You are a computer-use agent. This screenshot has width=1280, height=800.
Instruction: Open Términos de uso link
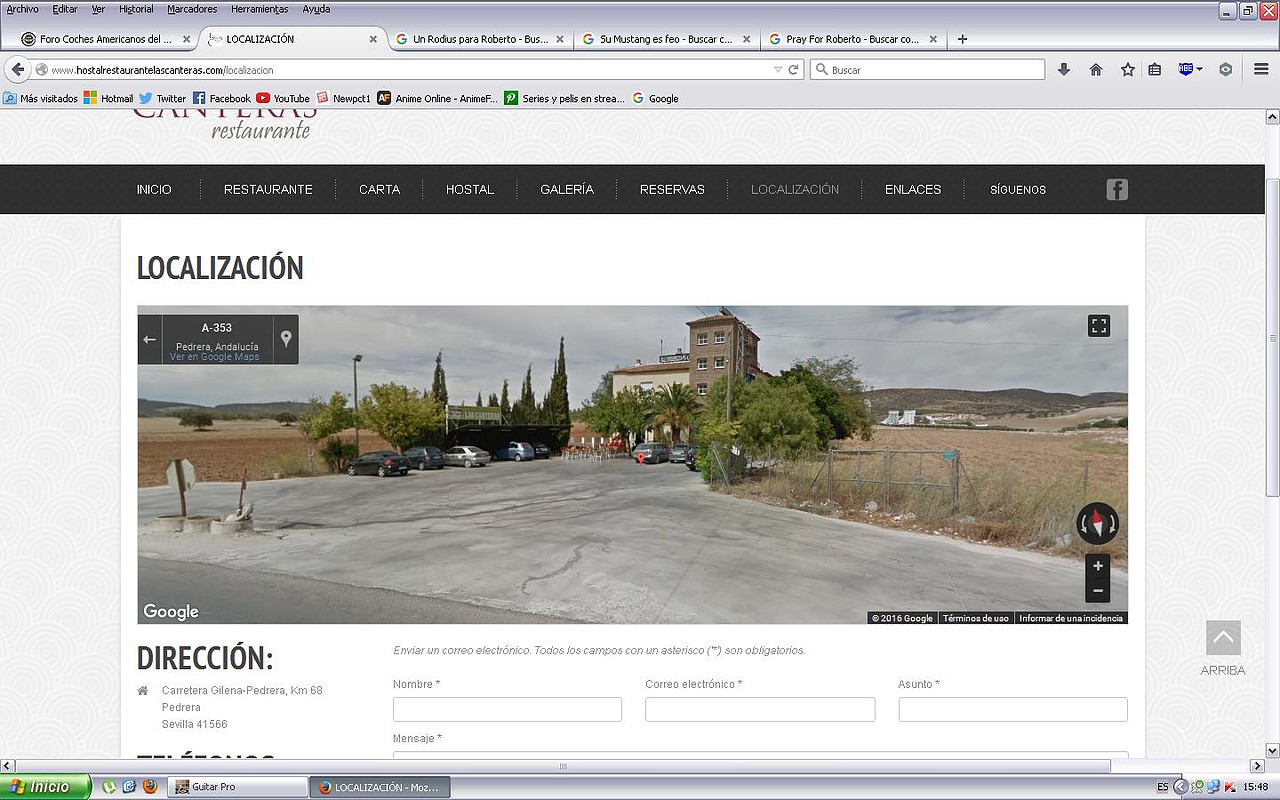[x=975, y=618]
